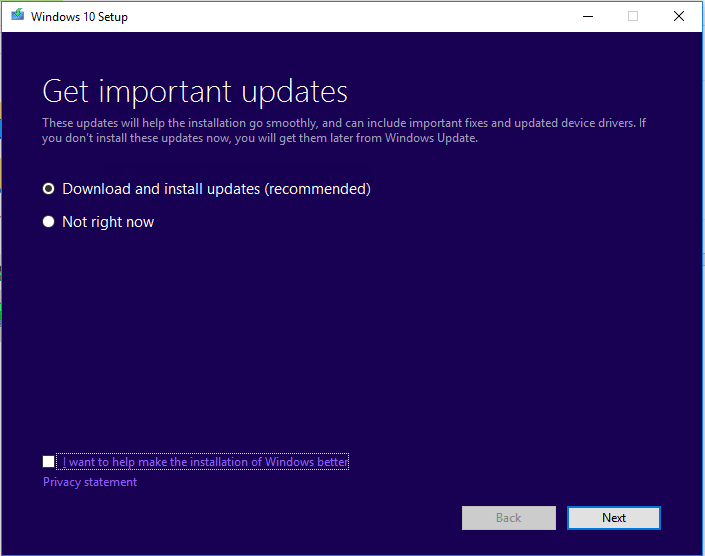Tick the help make installation better checkbox

tap(49, 462)
